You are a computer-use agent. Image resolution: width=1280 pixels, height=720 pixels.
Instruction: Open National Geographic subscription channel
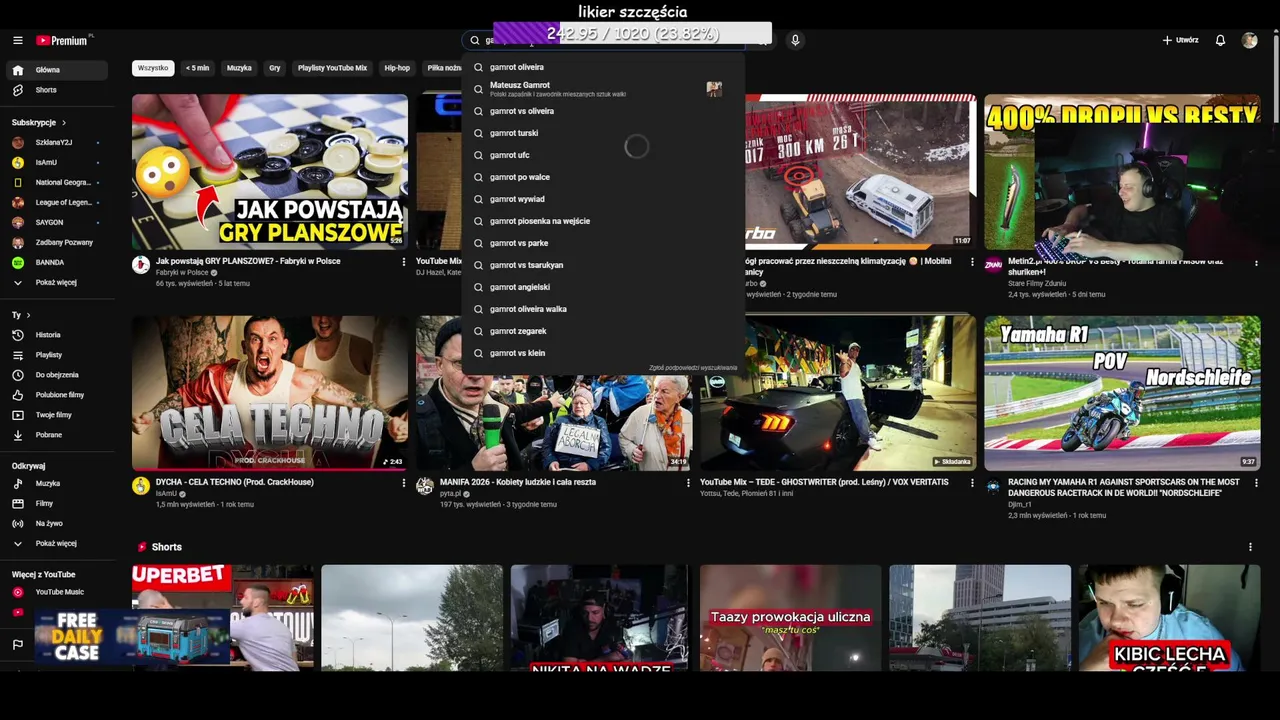(x=56, y=182)
